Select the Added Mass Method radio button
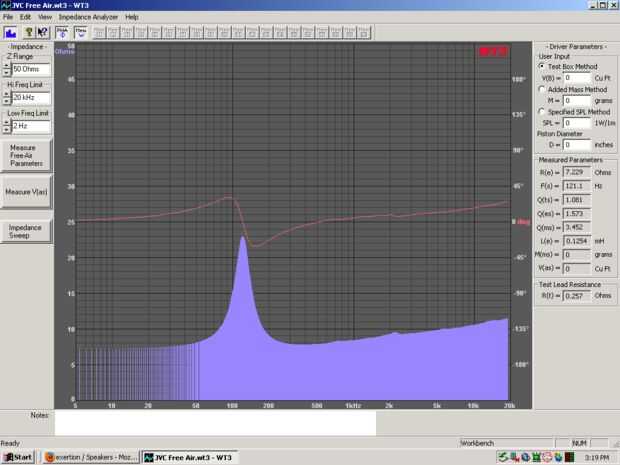Image resolution: width=620 pixels, height=465 pixels. pyautogui.click(x=542, y=89)
